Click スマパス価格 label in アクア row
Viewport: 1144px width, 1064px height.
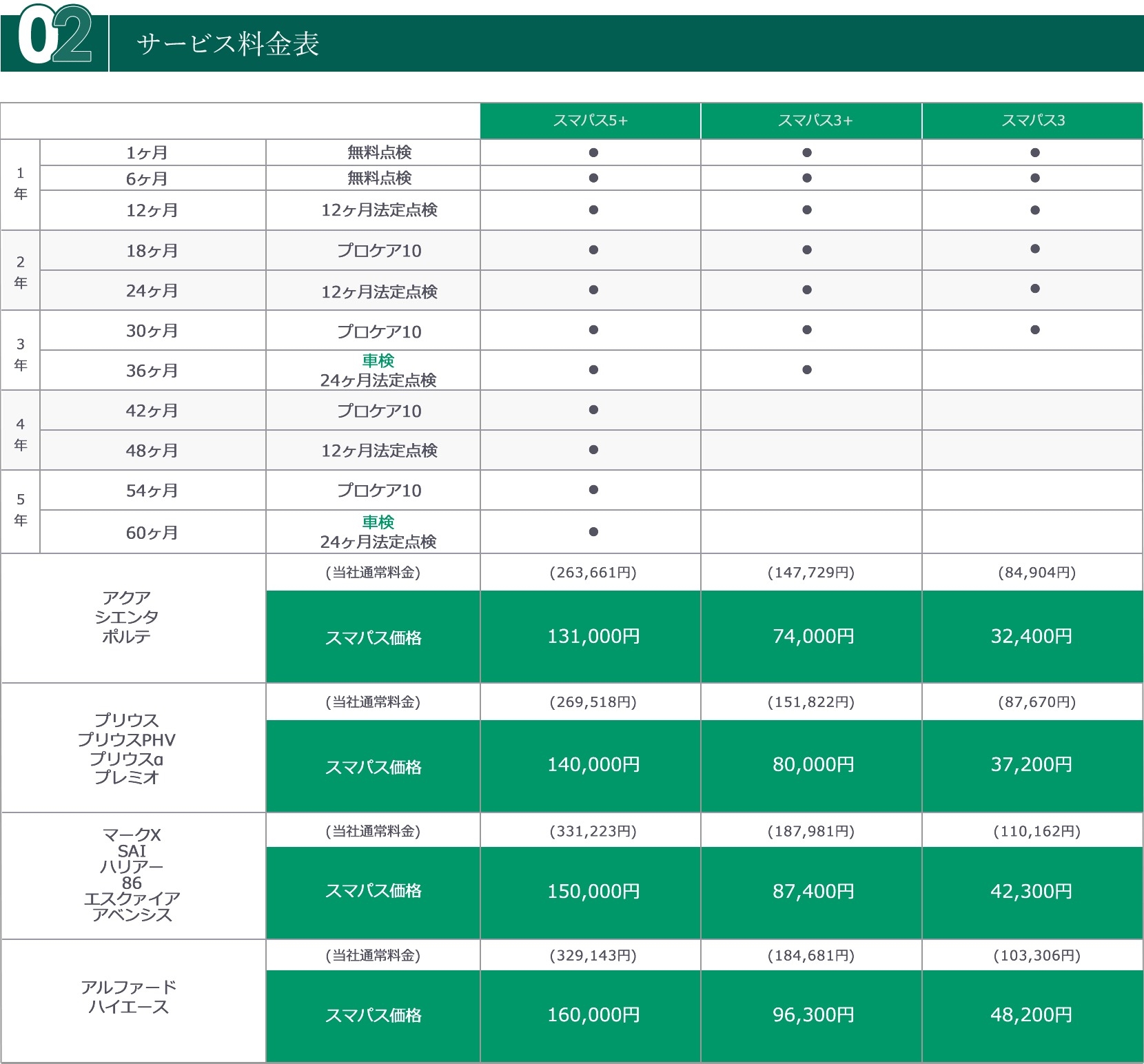[x=374, y=638]
